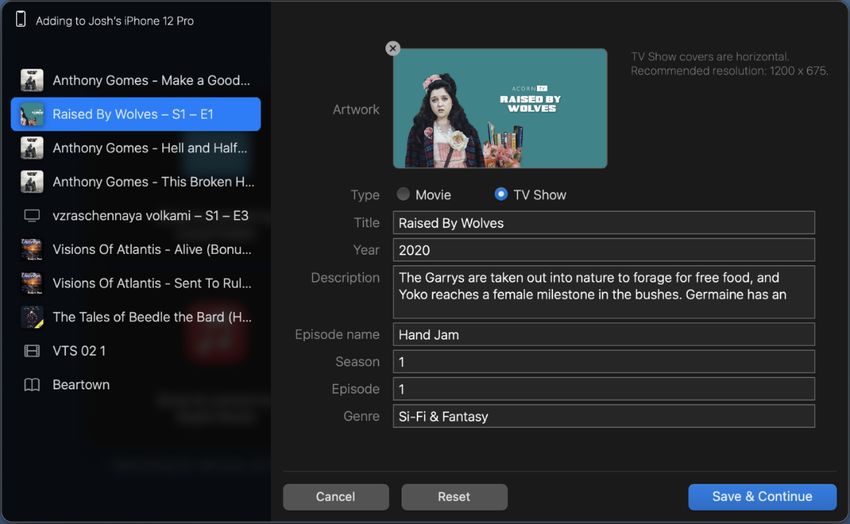Click cover icon of Visions Of Atlantis - Alive
Image resolution: width=850 pixels, height=524 pixels.
32,249
